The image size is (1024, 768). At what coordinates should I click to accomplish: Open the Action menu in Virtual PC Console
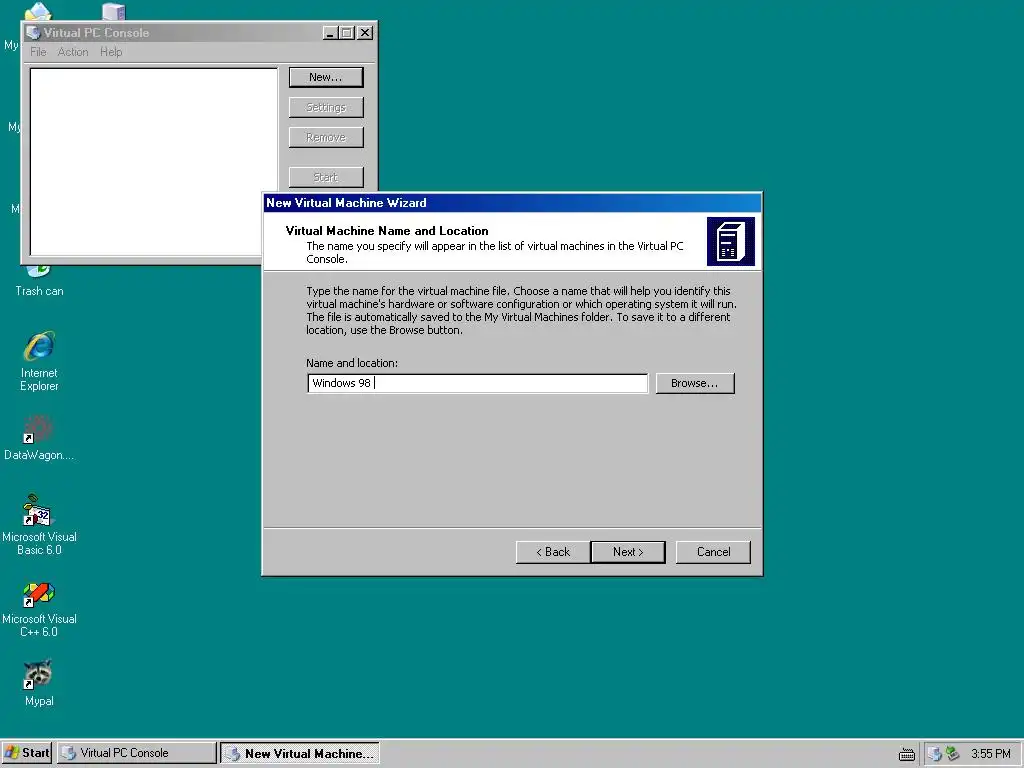(72, 52)
